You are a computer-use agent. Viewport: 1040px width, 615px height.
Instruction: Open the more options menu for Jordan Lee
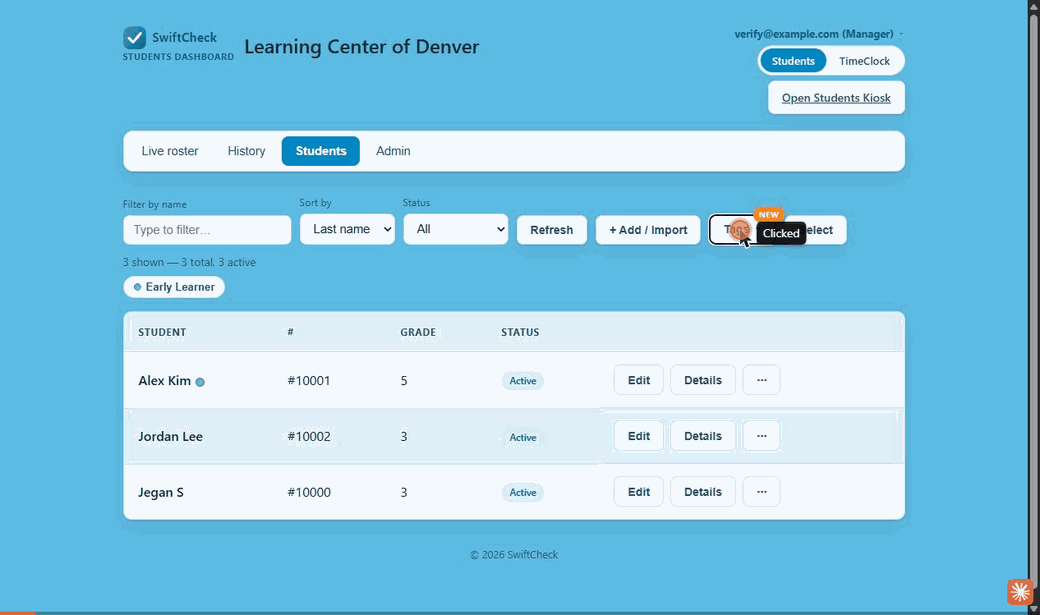761,436
